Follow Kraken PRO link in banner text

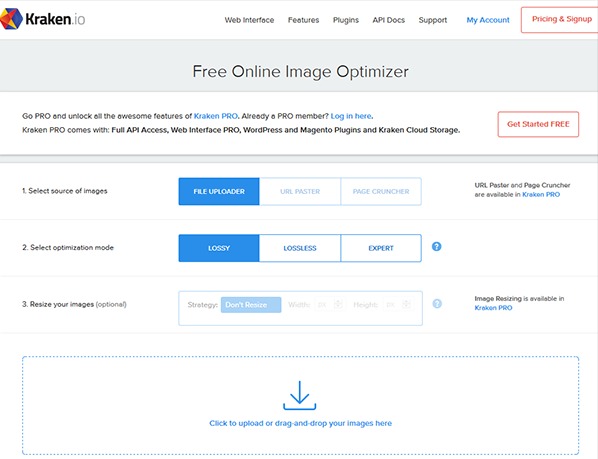(x=215, y=116)
